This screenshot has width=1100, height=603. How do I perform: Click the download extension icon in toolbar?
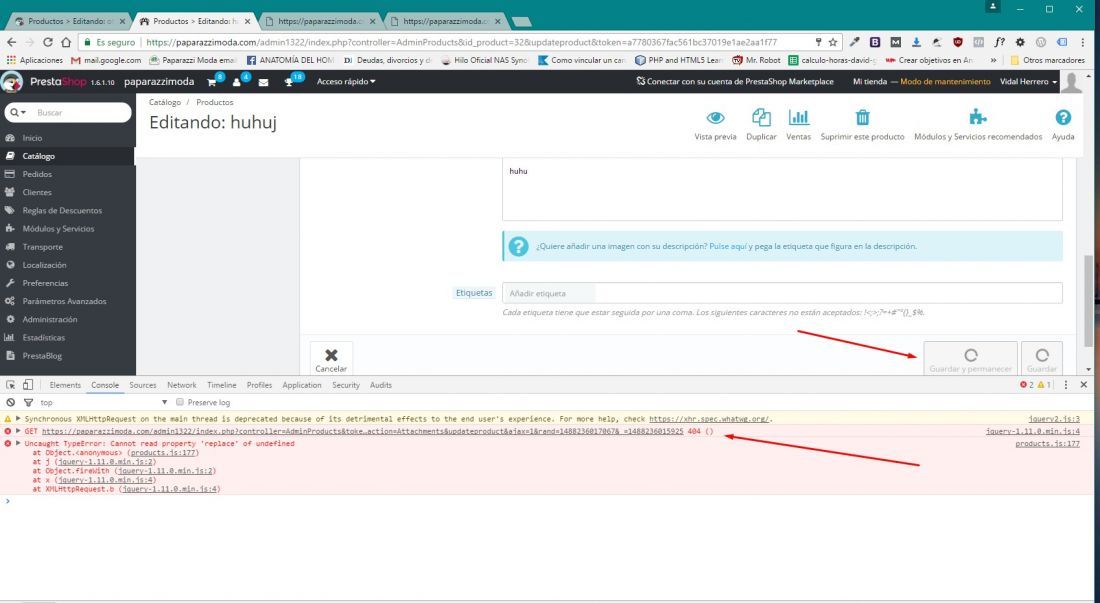tap(916, 42)
